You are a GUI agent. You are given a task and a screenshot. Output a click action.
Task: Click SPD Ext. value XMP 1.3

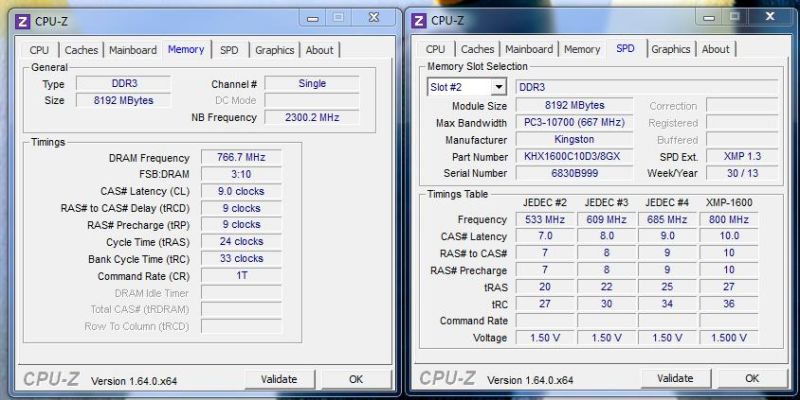tap(742, 156)
